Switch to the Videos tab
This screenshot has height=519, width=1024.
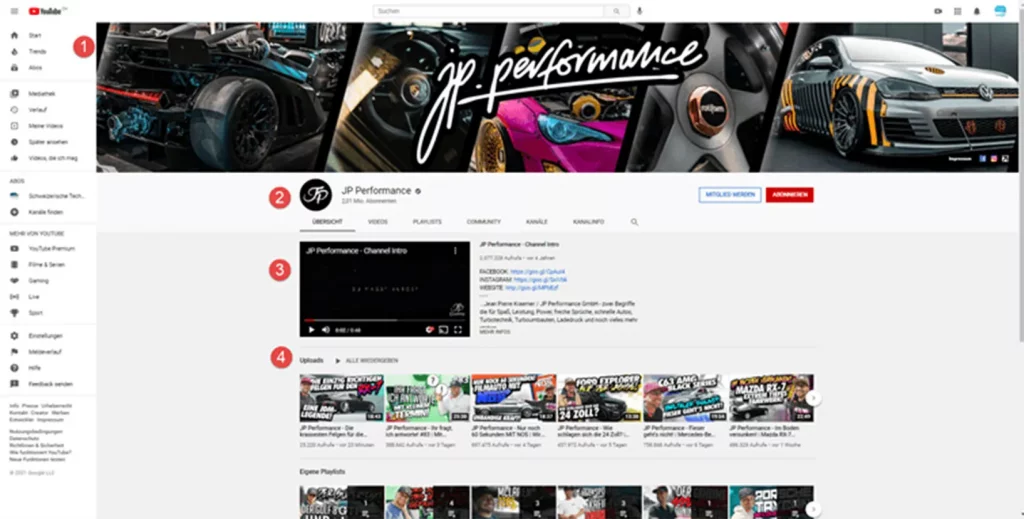[x=377, y=222]
